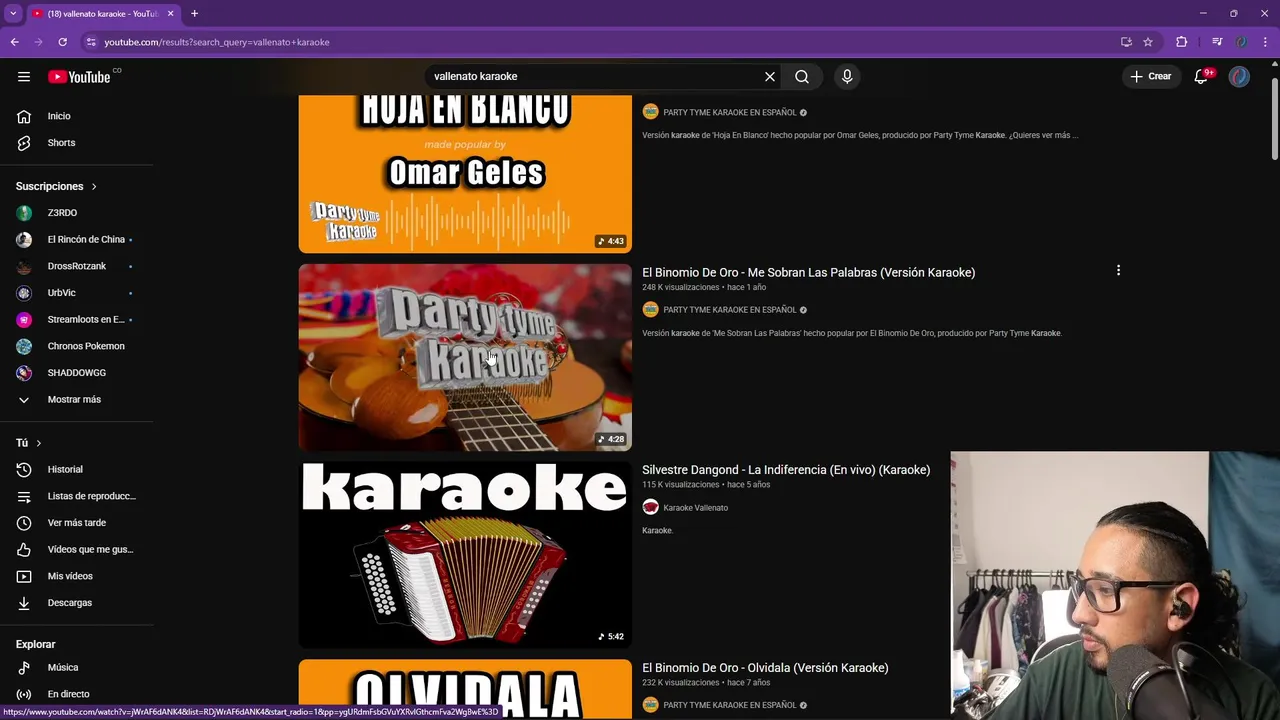Open the notifications bell

coord(1203,76)
